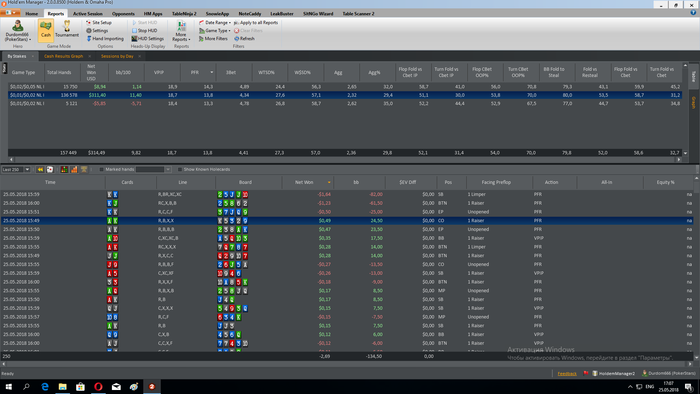This screenshot has width=700, height=394.
Task: Open Hand Importing
Action: pyautogui.click(x=104, y=39)
